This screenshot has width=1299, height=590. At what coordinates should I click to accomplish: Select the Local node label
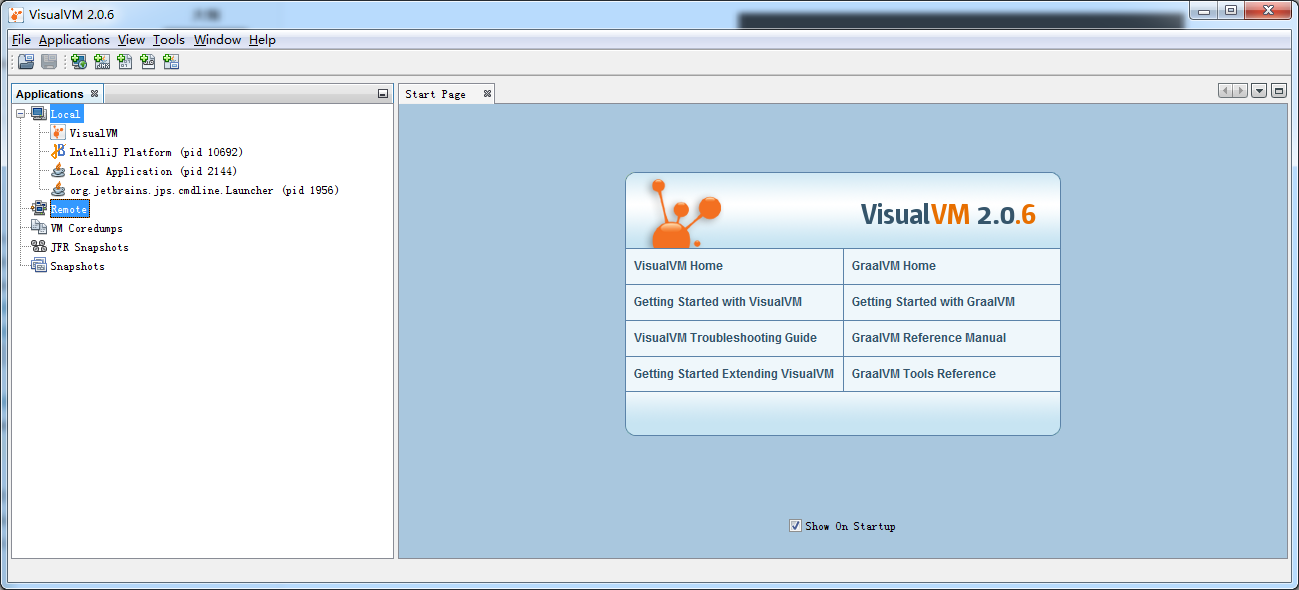click(x=66, y=114)
